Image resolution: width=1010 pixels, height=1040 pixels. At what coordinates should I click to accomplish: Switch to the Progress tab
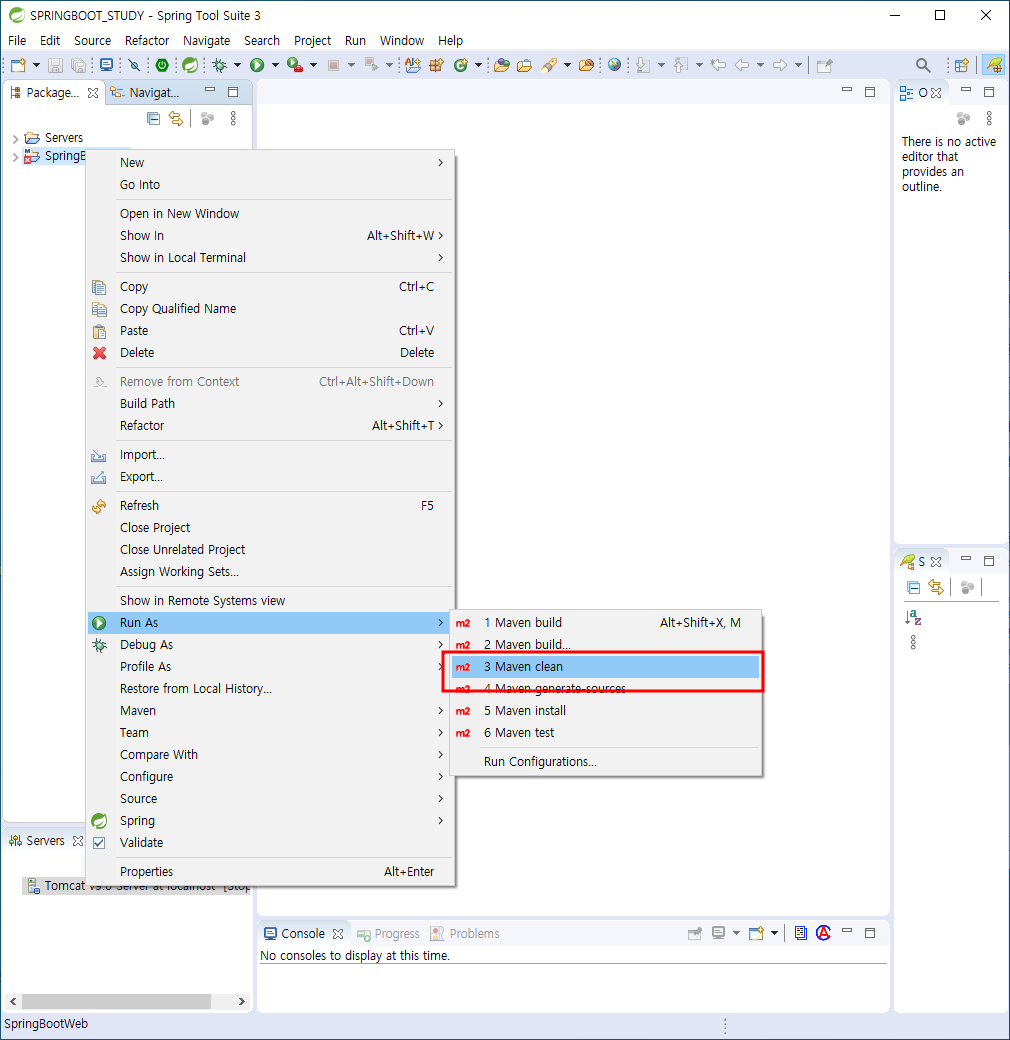pyautogui.click(x=389, y=934)
